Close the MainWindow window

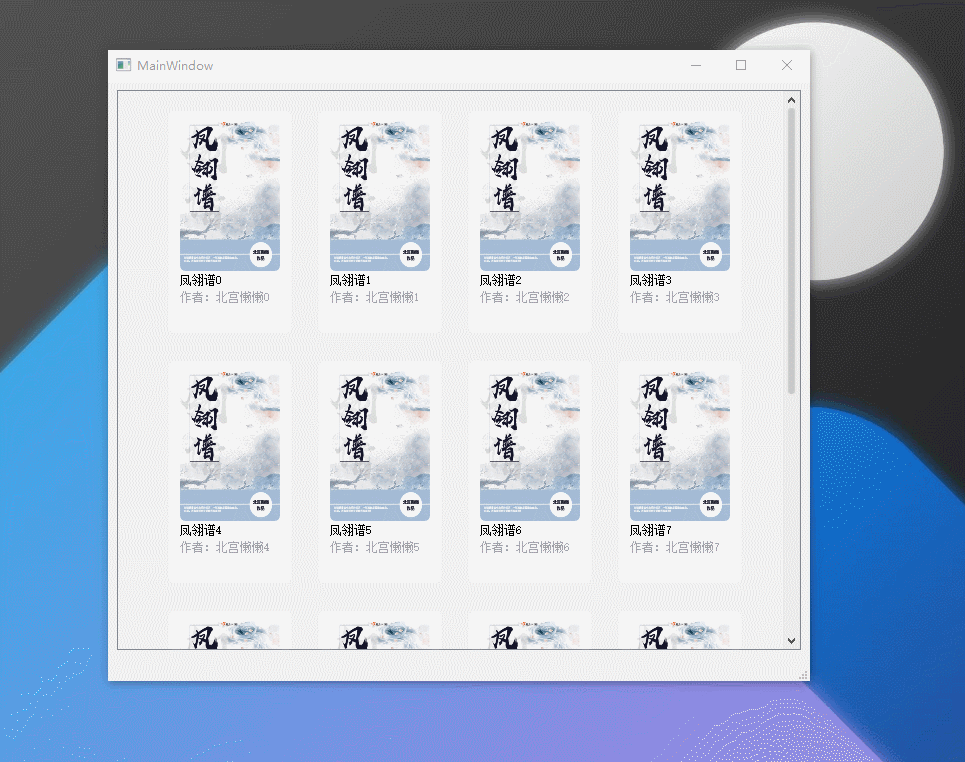tap(787, 65)
